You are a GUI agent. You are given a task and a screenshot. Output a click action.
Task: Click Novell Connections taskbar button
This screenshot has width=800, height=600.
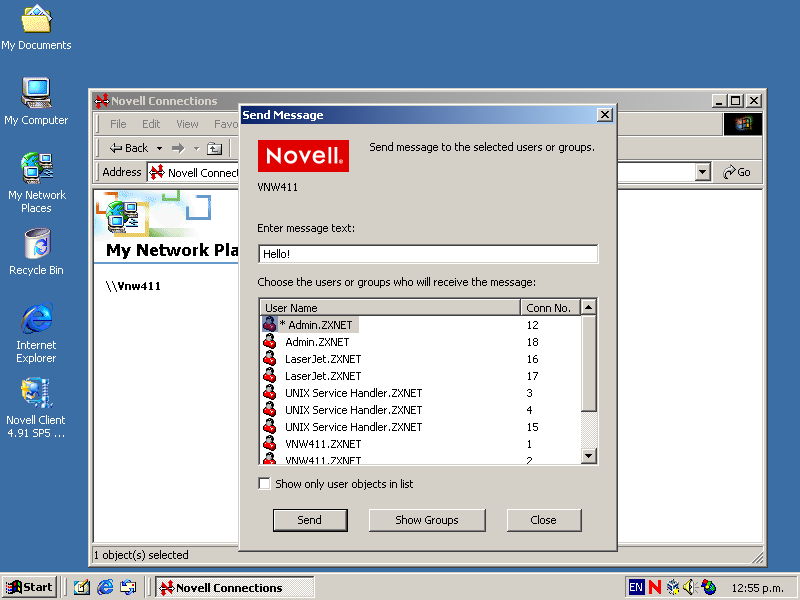click(x=235, y=588)
